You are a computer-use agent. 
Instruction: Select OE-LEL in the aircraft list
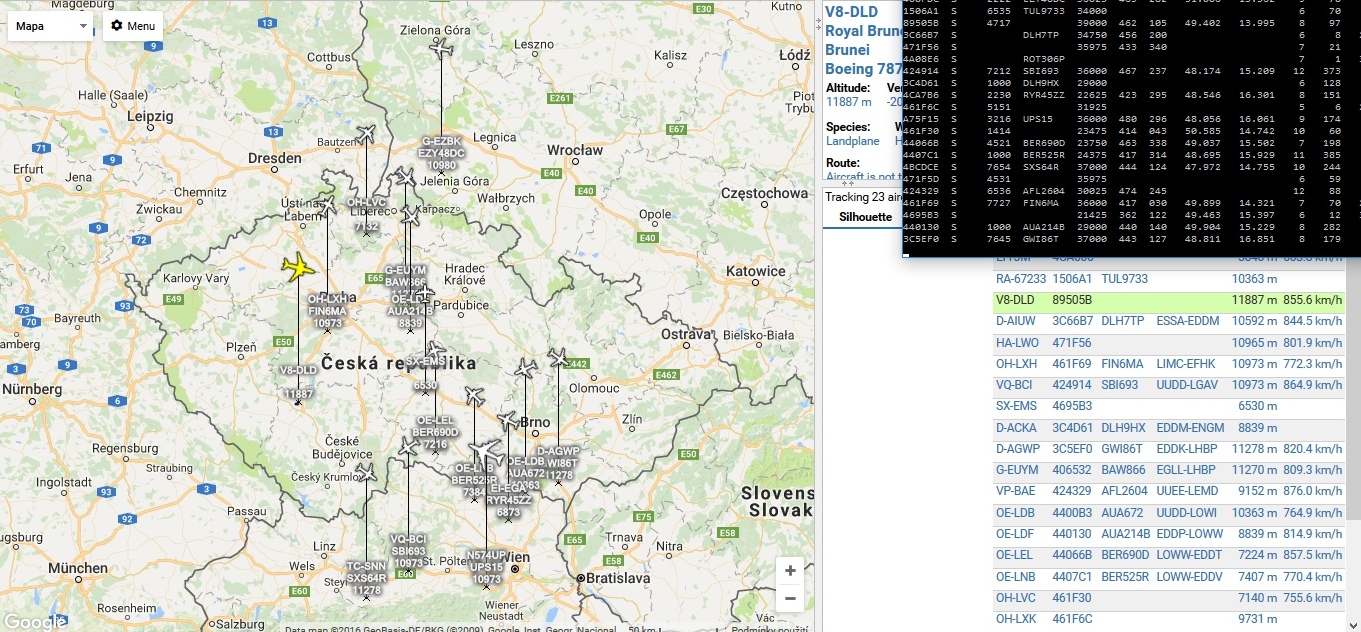pos(1168,555)
